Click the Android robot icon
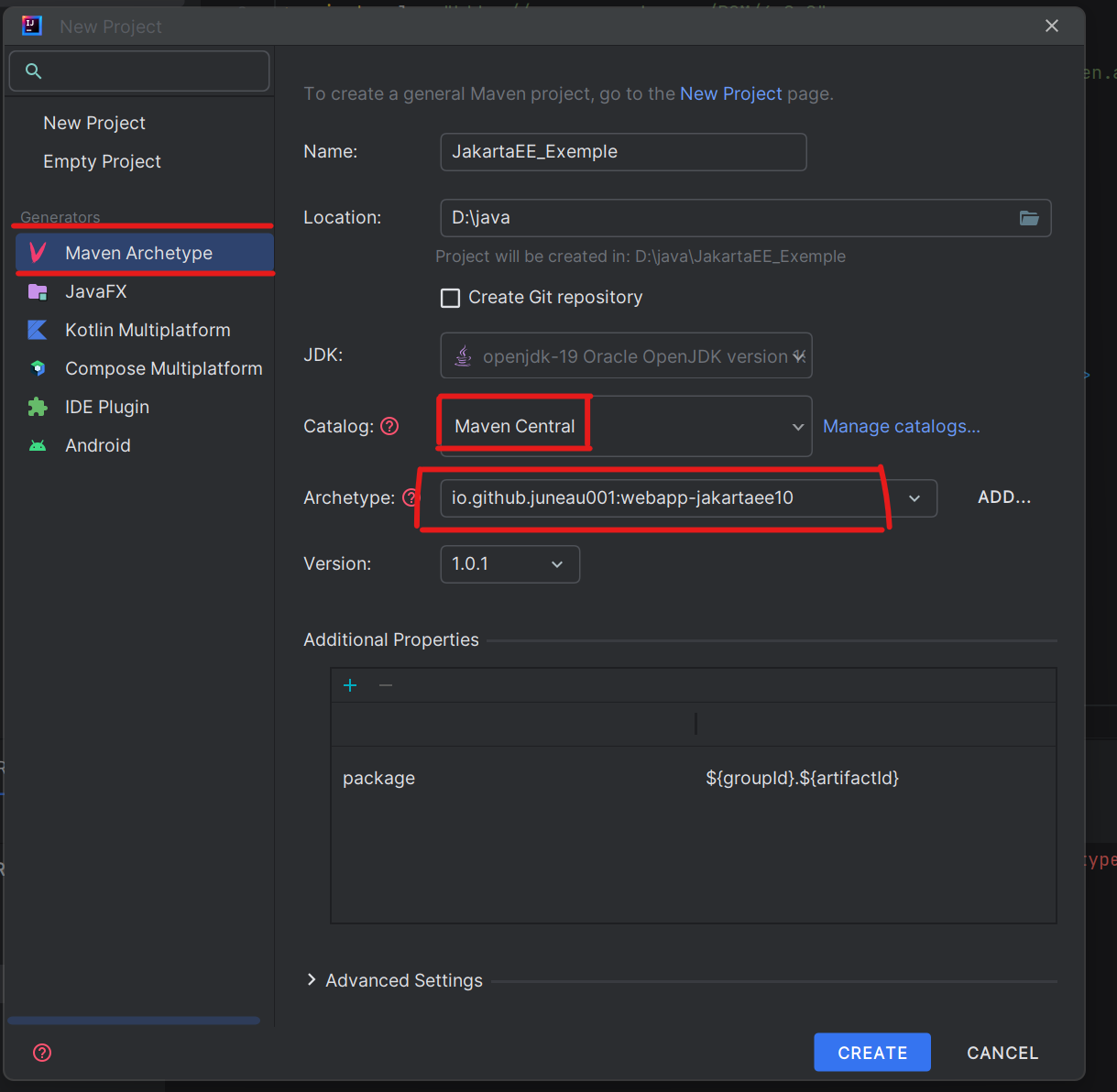Screen dimensions: 1117x1092 click(38, 446)
